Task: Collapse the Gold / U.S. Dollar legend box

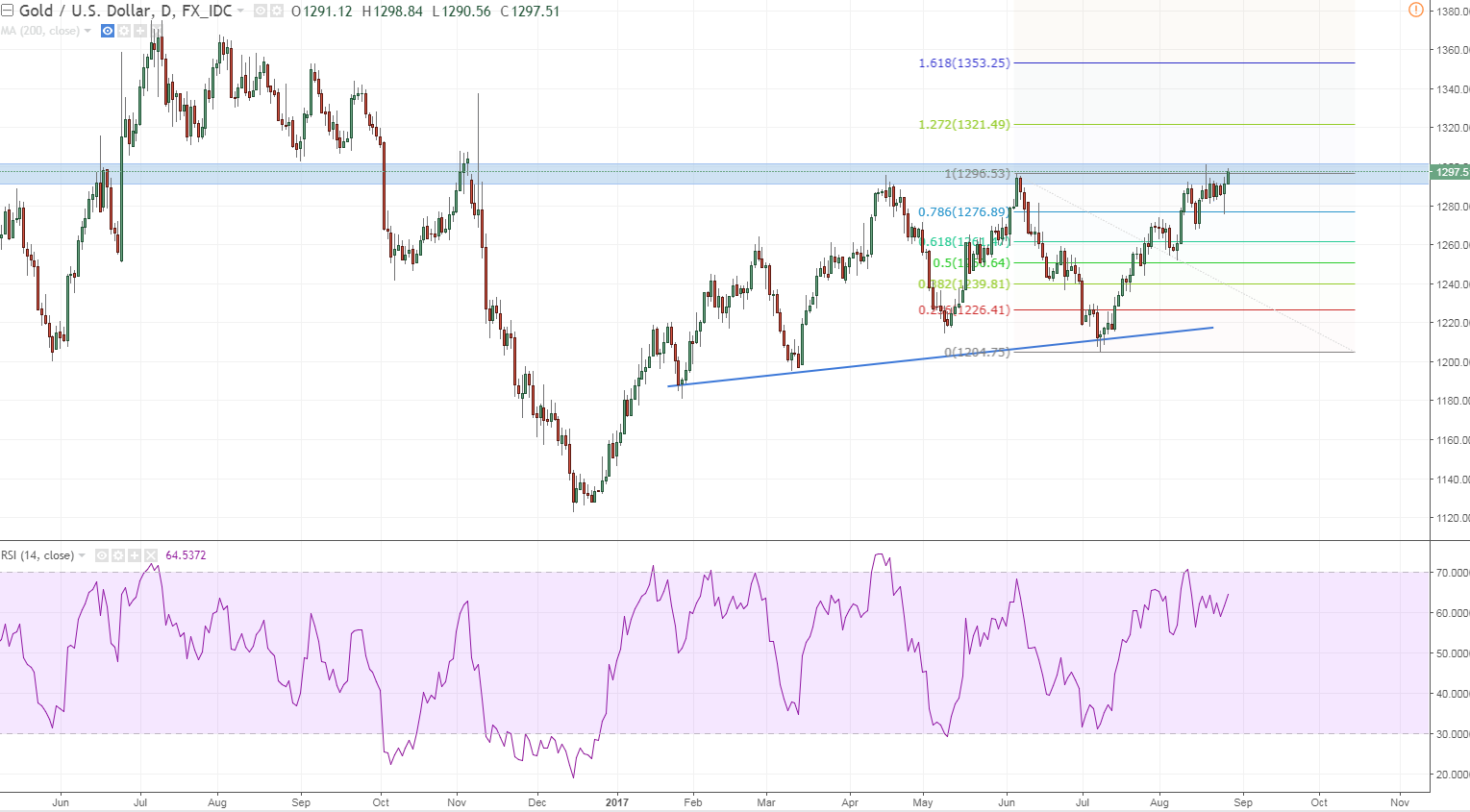Action: (7, 11)
